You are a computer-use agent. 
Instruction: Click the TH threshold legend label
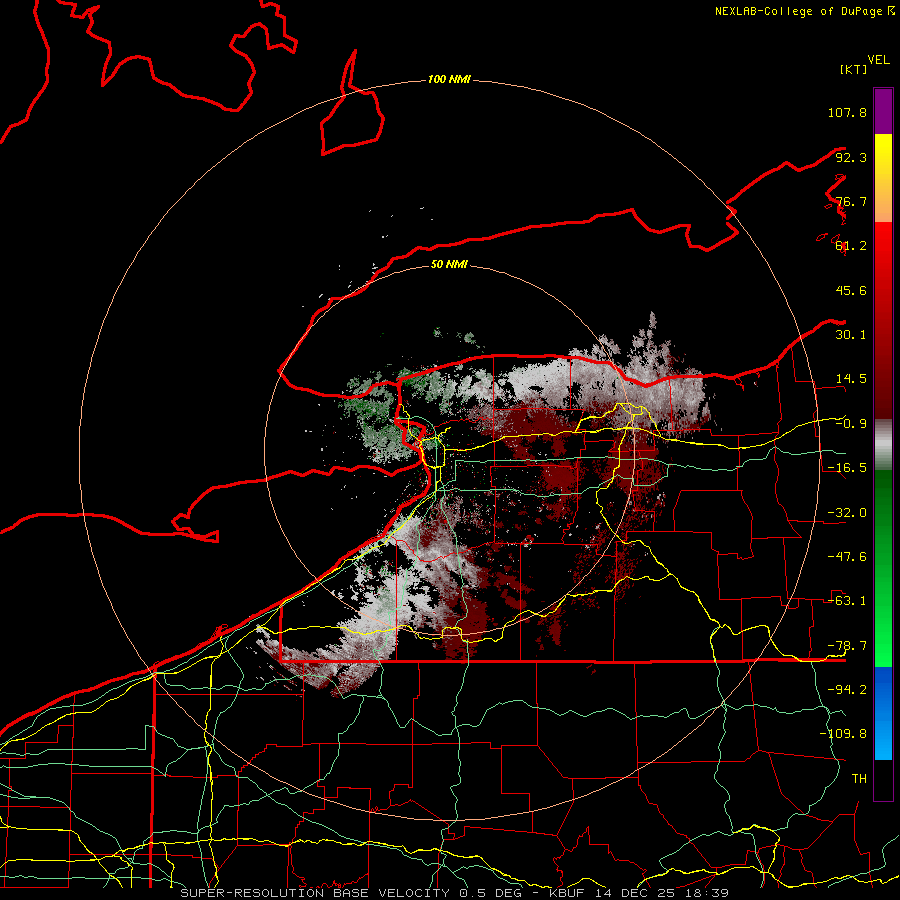click(x=859, y=778)
